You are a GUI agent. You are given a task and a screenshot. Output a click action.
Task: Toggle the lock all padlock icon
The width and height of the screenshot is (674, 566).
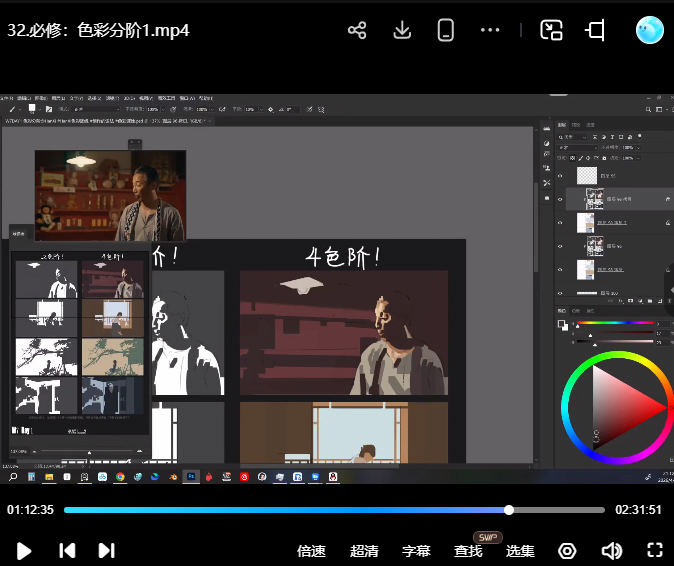tap(604, 158)
